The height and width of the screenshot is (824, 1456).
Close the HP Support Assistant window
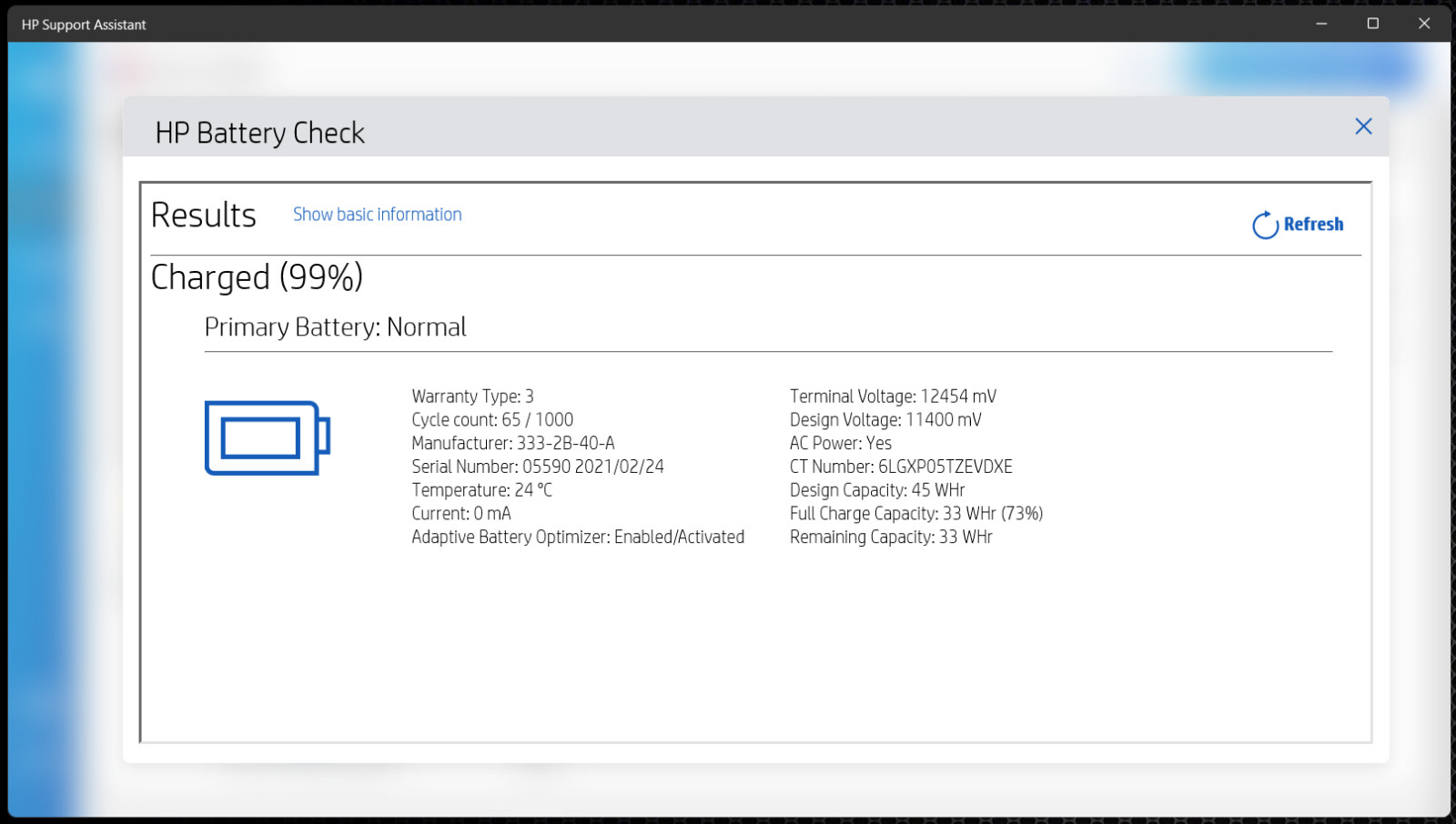pos(1424,24)
